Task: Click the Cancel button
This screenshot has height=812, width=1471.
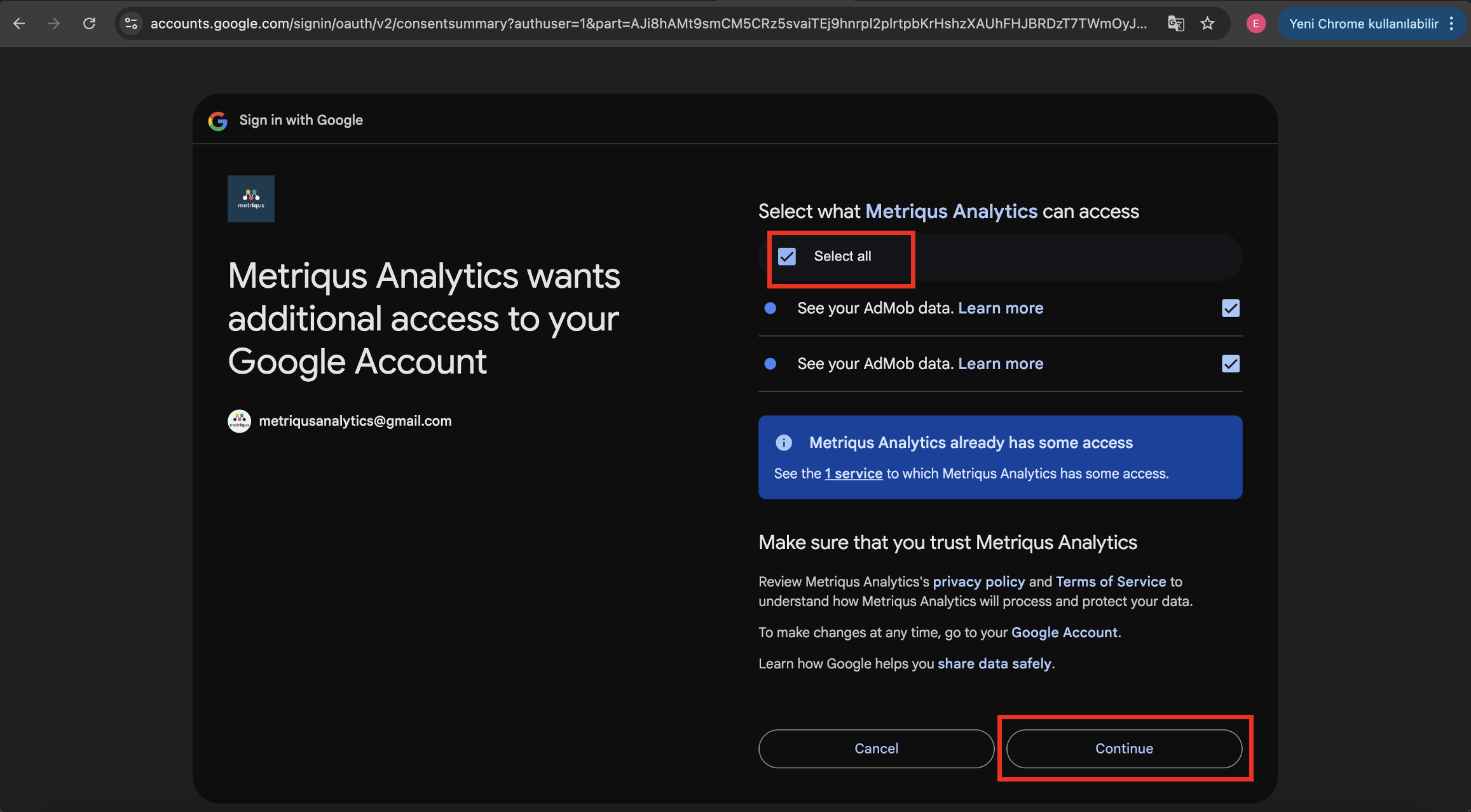Action: pyautogui.click(x=876, y=748)
